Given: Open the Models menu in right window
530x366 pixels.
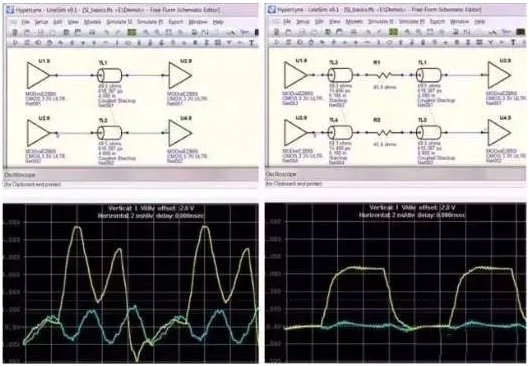Looking at the screenshot, I should tap(354, 22).
